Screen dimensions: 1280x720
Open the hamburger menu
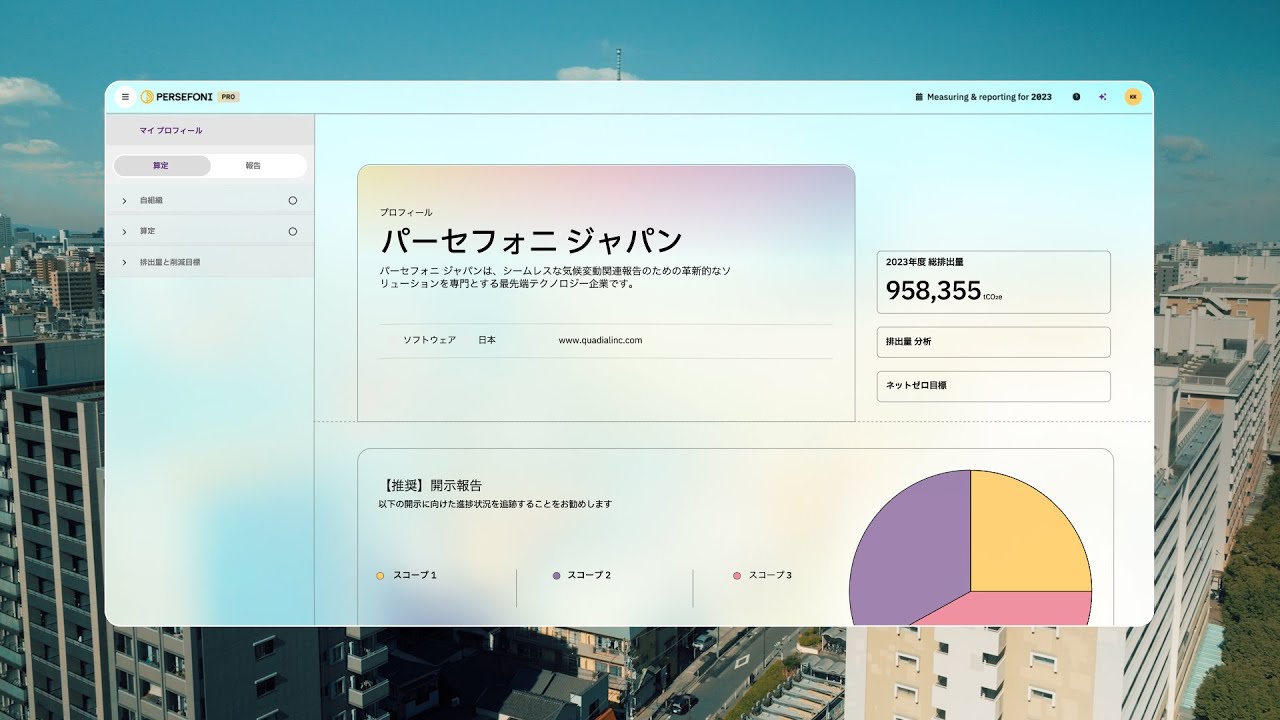125,97
